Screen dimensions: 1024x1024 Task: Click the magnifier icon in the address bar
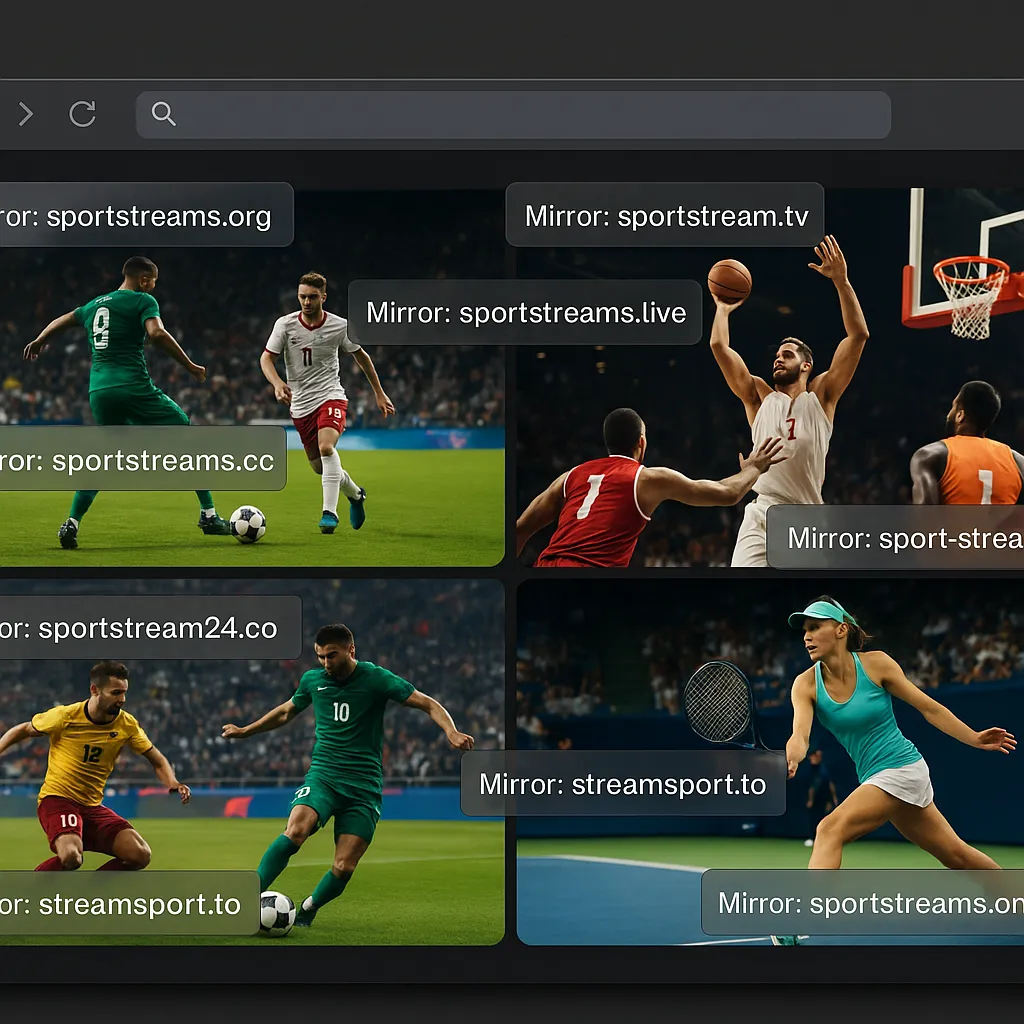(x=164, y=115)
